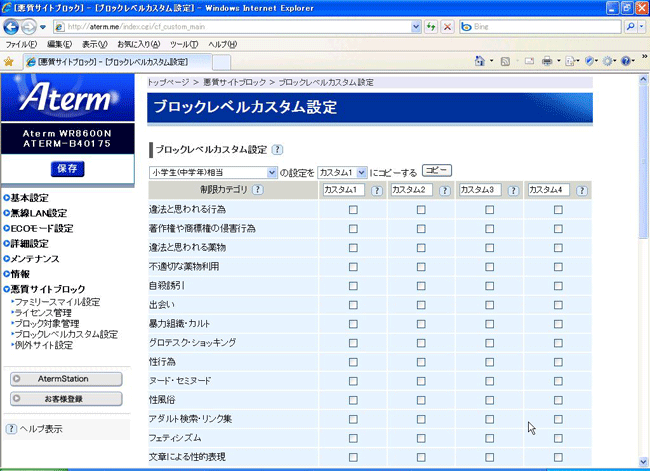
Task: Open the 小学生(中学年)相当 level dropdown
Action: pyautogui.click(x=272, y=172)
